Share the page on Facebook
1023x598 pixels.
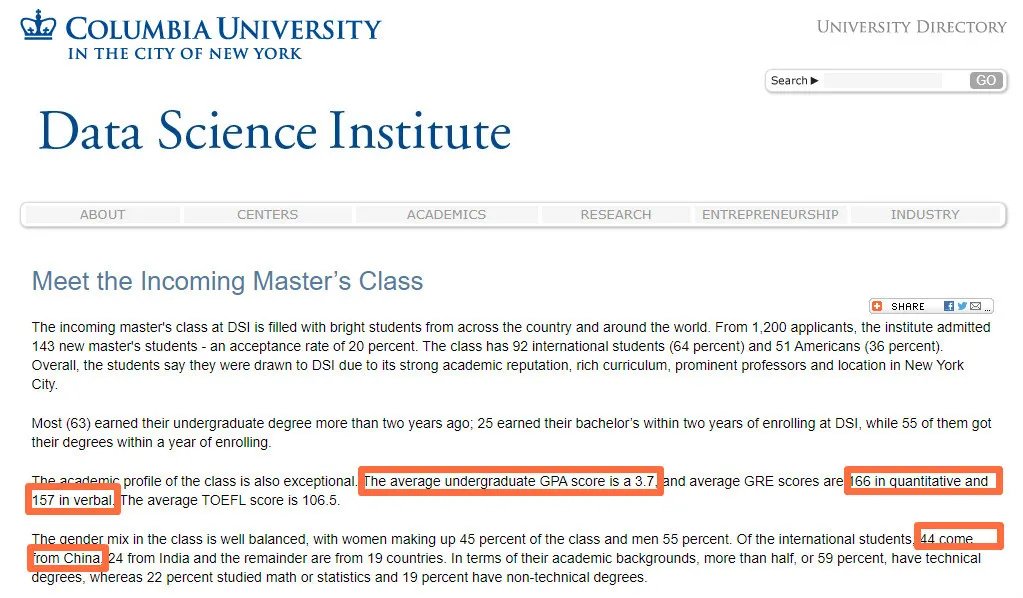949,306
